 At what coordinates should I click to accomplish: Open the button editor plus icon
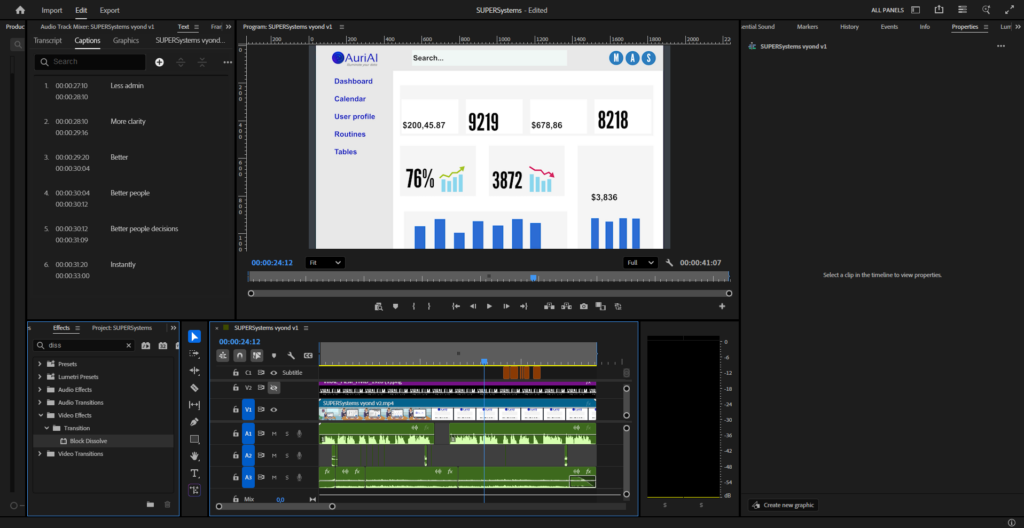pyautogui.click(x=722, y=306)
